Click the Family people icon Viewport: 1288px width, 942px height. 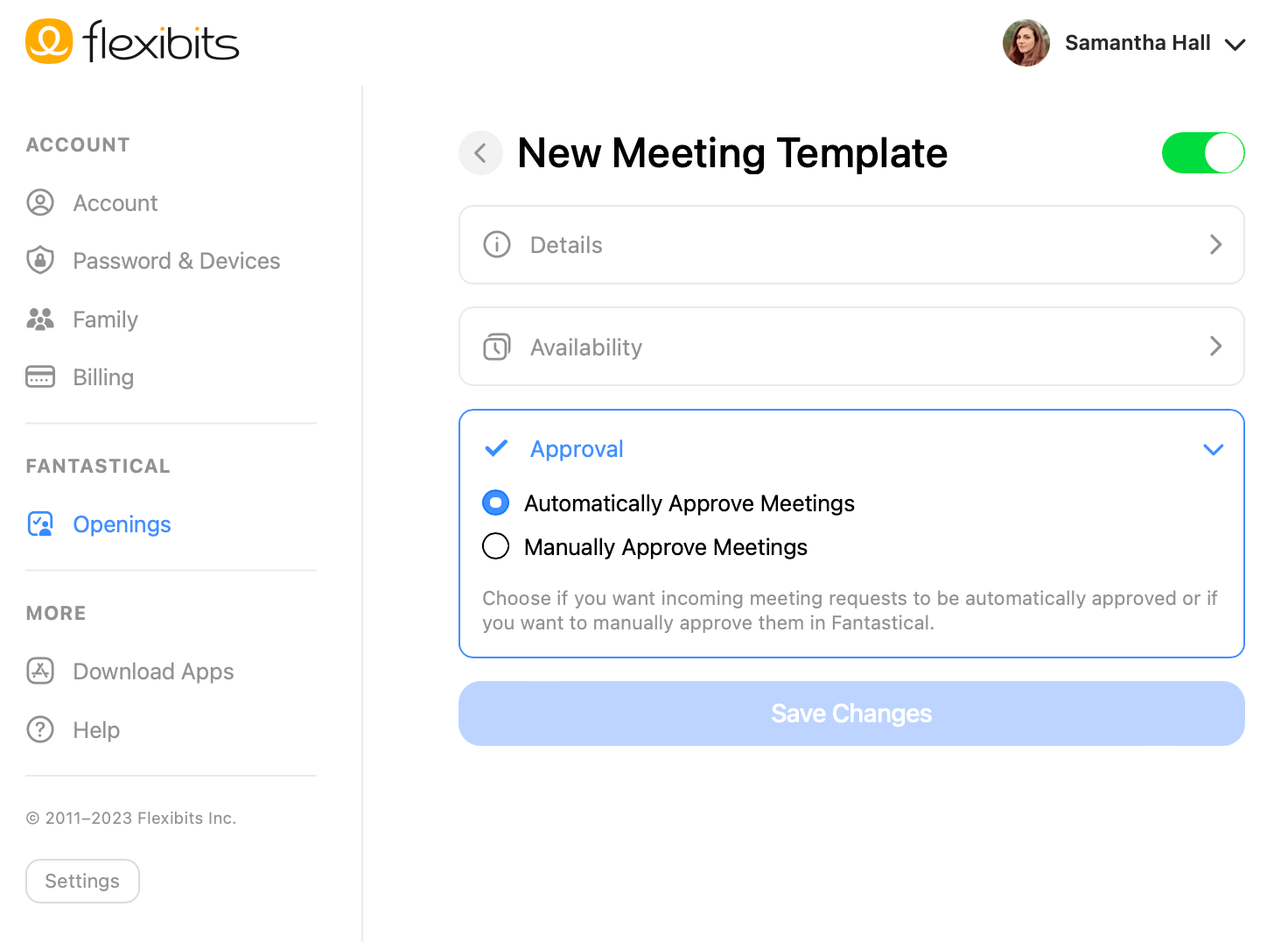coord(40,319)
